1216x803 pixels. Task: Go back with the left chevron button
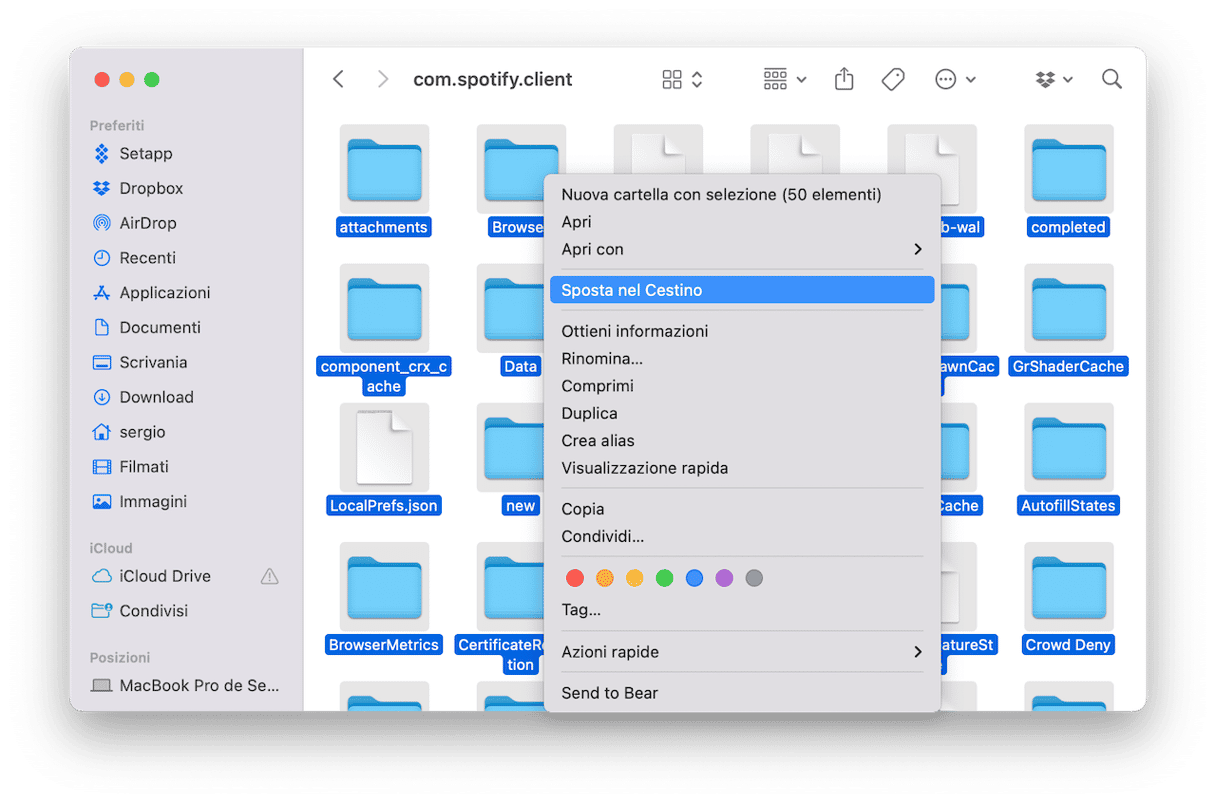tap(338, 79)
